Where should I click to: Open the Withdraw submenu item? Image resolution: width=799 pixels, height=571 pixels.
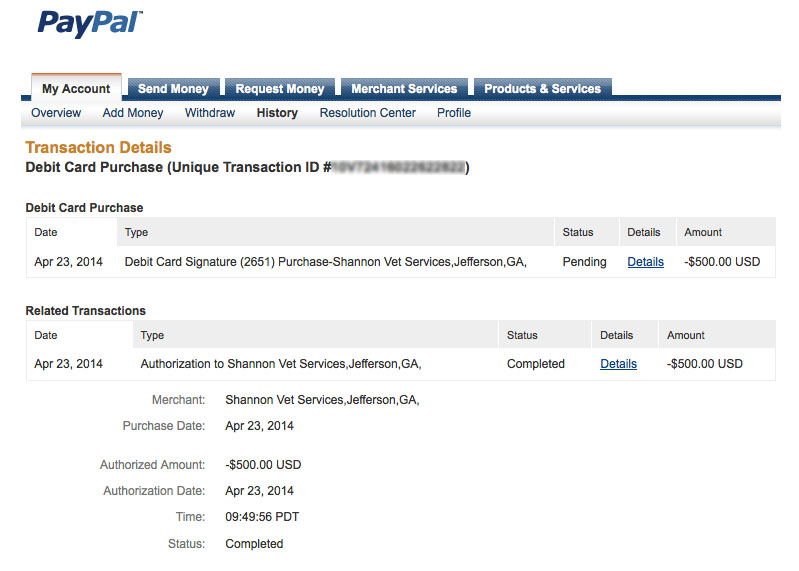pos(210,113)
